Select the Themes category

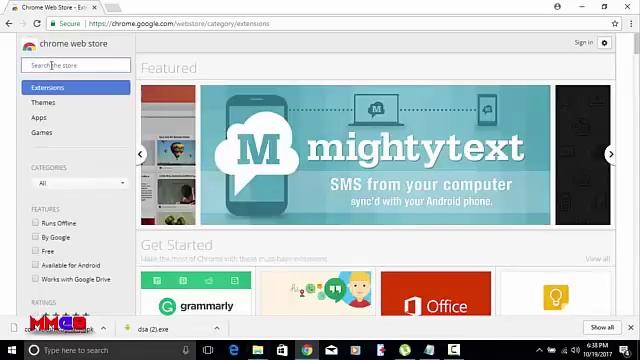click(43, 102)
